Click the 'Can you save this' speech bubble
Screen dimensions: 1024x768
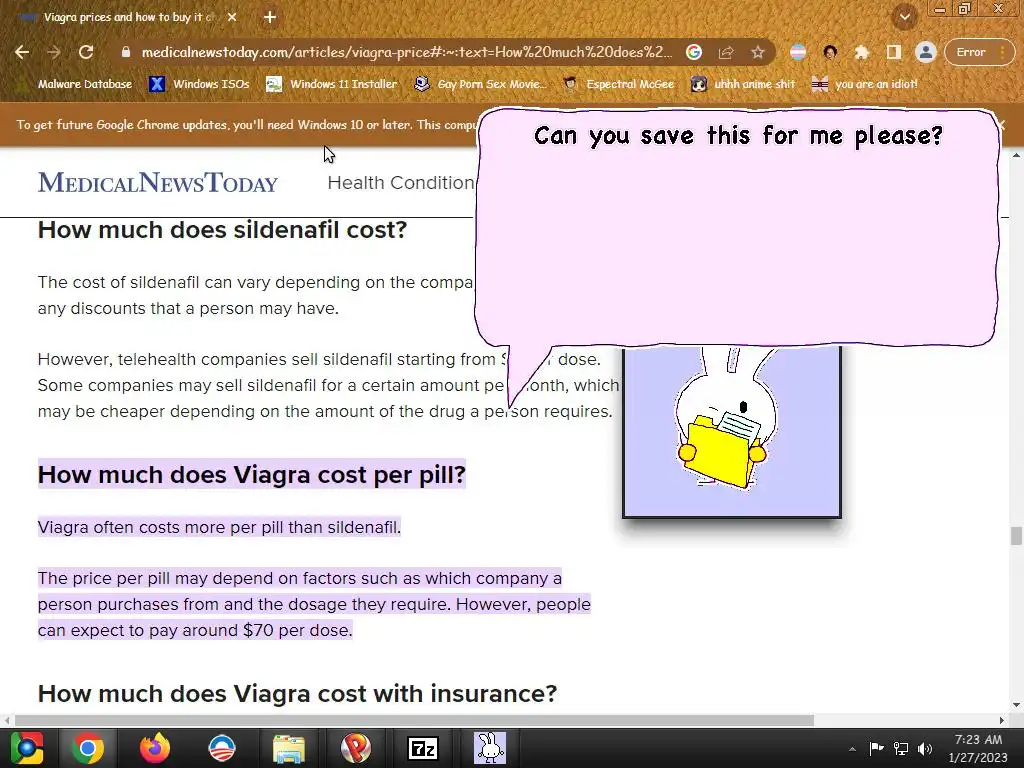coord(737,229)
